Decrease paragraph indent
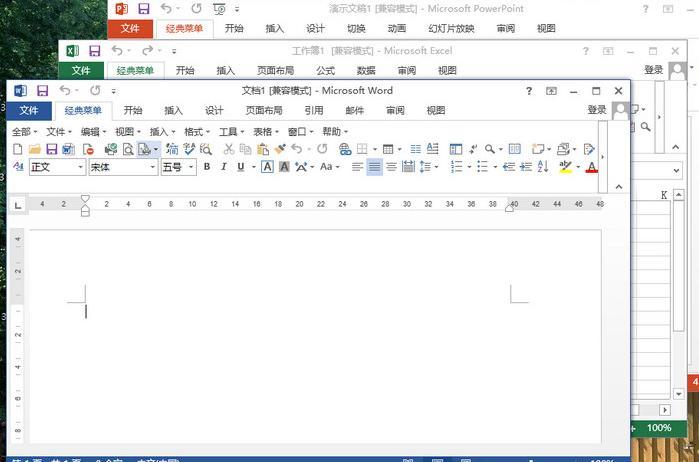 tap(509, 167)
